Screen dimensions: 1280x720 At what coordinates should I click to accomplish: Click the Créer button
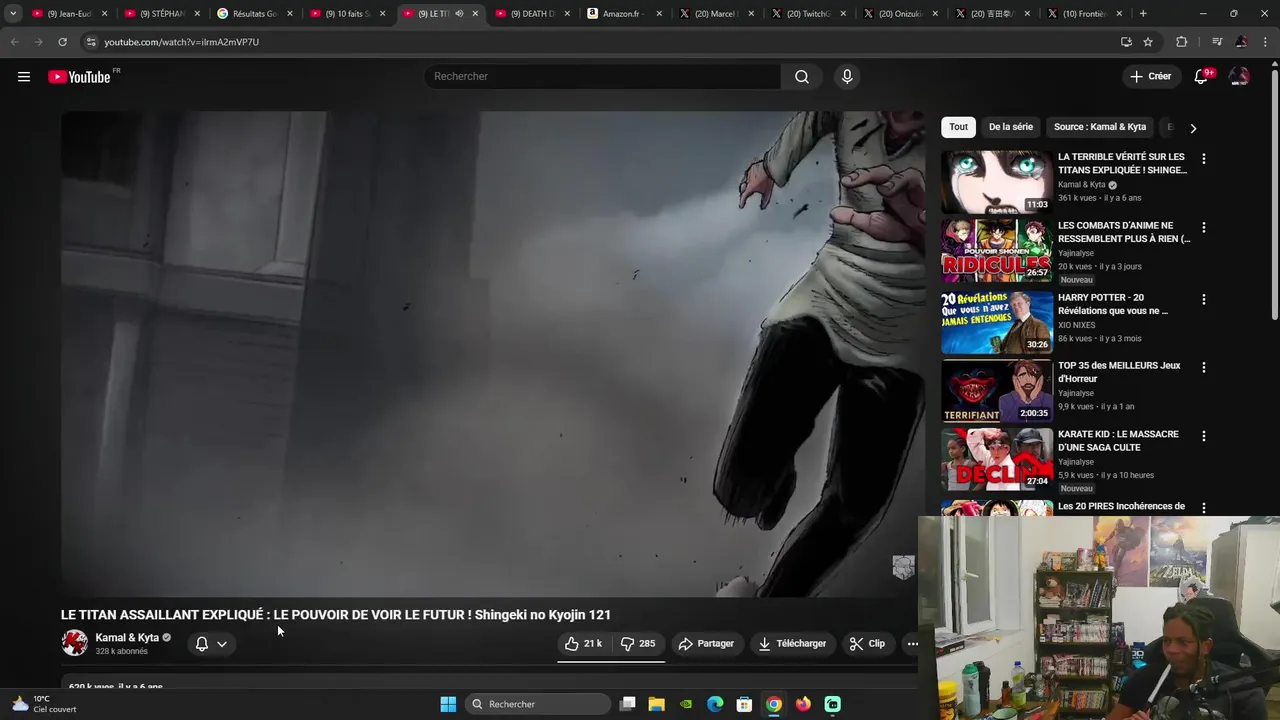1150,76
